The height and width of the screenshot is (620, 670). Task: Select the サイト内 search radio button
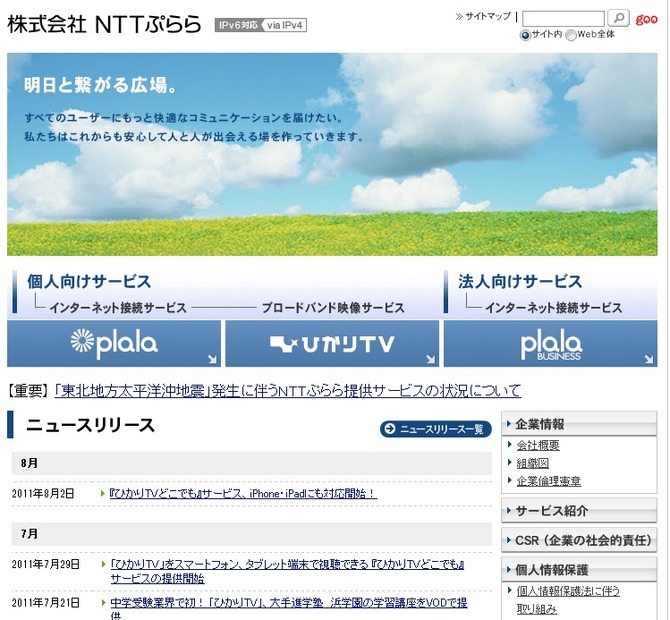pyautogui.click(x=525, y=35)
